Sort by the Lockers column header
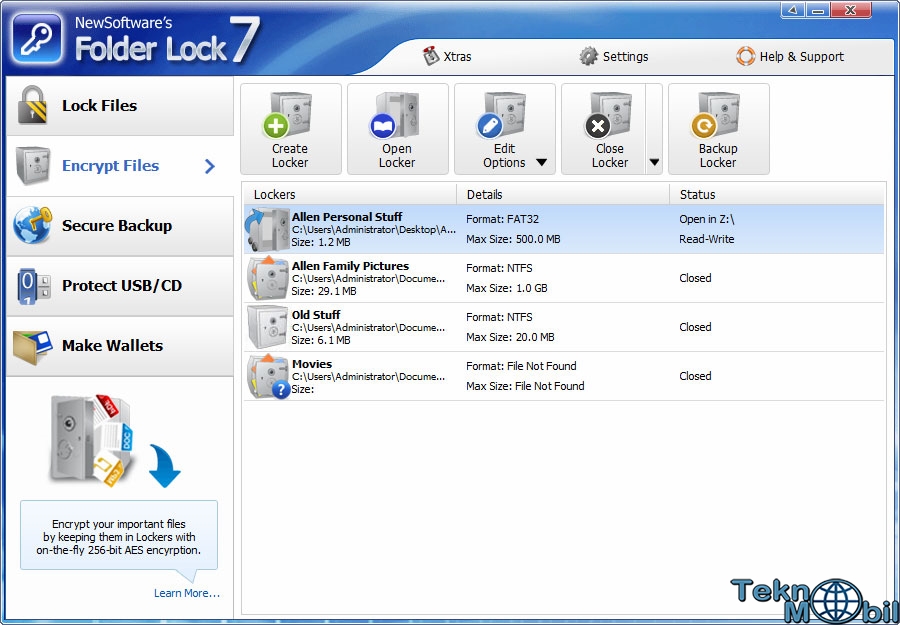Image resolution: width=900 pixels, height=625 pixels. tap(350, 195)
